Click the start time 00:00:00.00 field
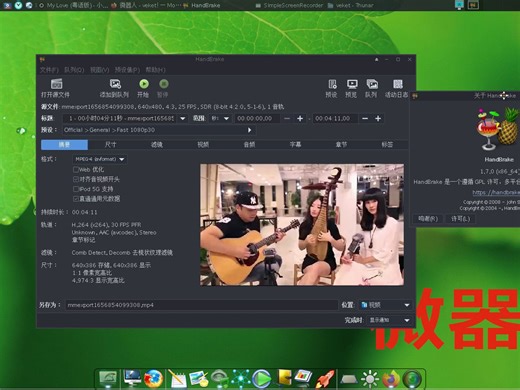520x390 pixels. [x=257, y=118]
